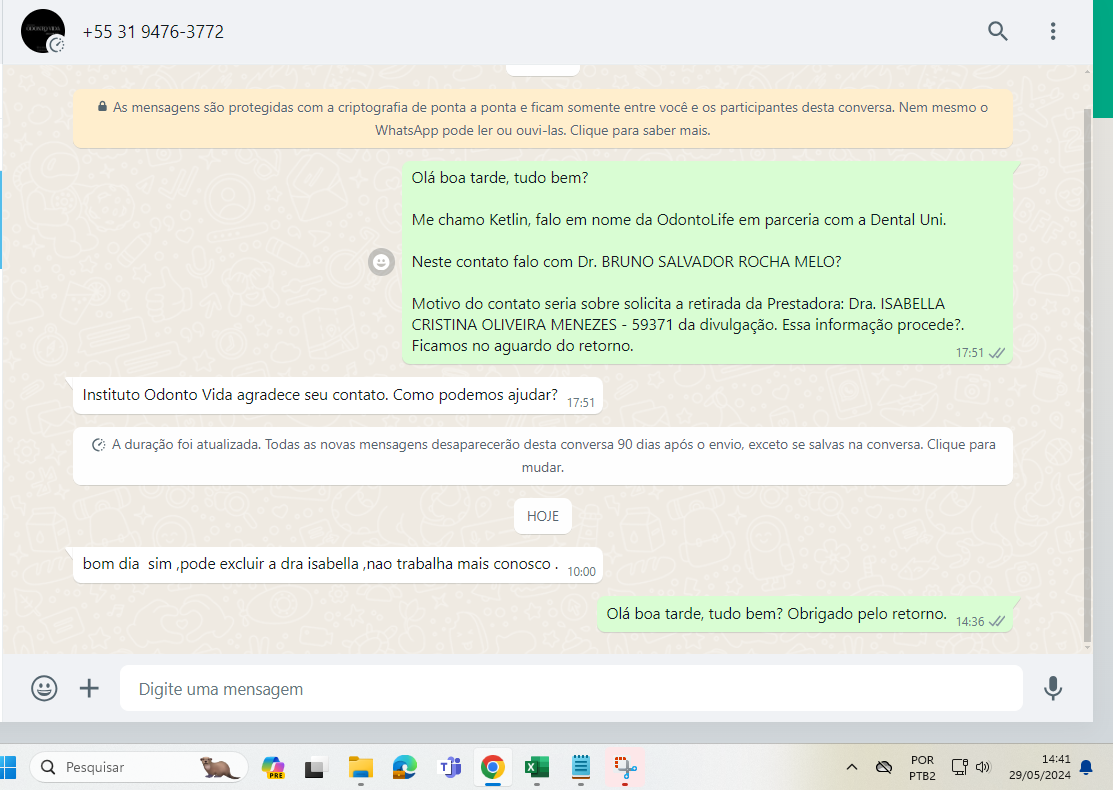1113x790 pixels.
Task: Open Microsoft Teams from the taskbar
Action: click(x=450, y=767)
